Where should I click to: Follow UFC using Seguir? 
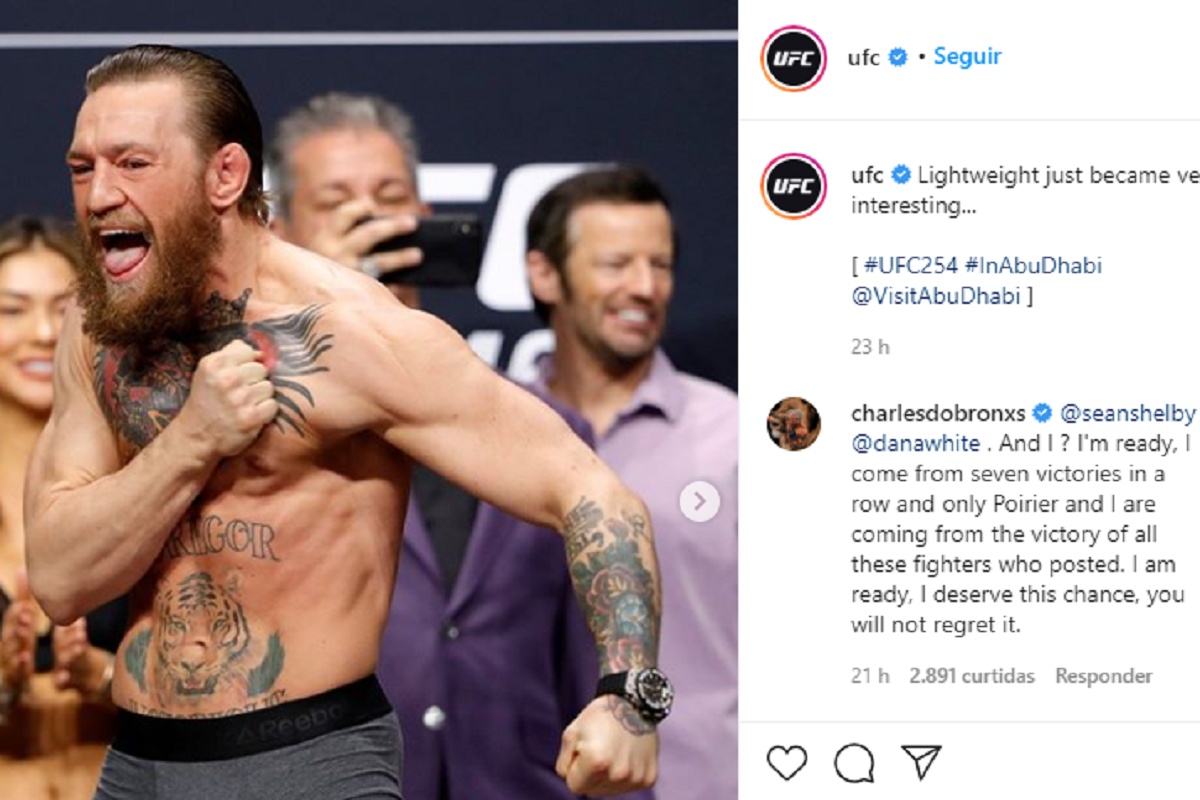pos(967,56)
